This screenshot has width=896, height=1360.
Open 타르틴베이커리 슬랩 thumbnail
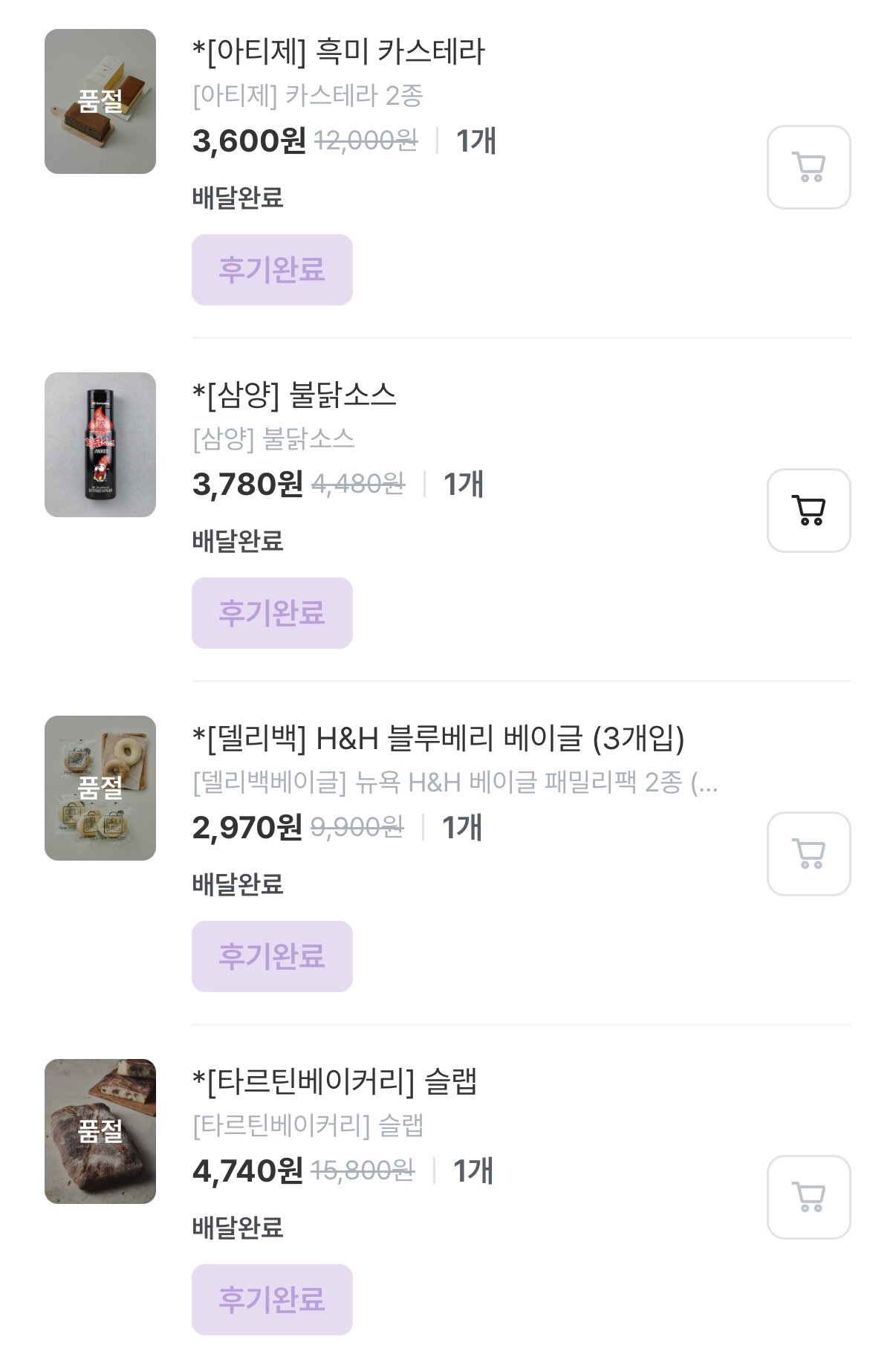coord(100,1131)
